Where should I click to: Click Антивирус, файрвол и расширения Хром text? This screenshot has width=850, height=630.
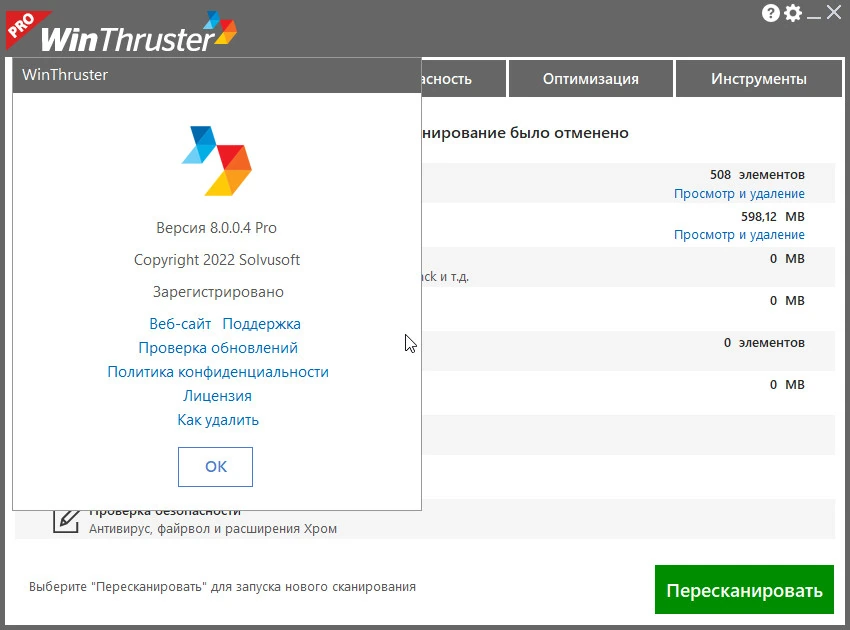click(213, 529)
